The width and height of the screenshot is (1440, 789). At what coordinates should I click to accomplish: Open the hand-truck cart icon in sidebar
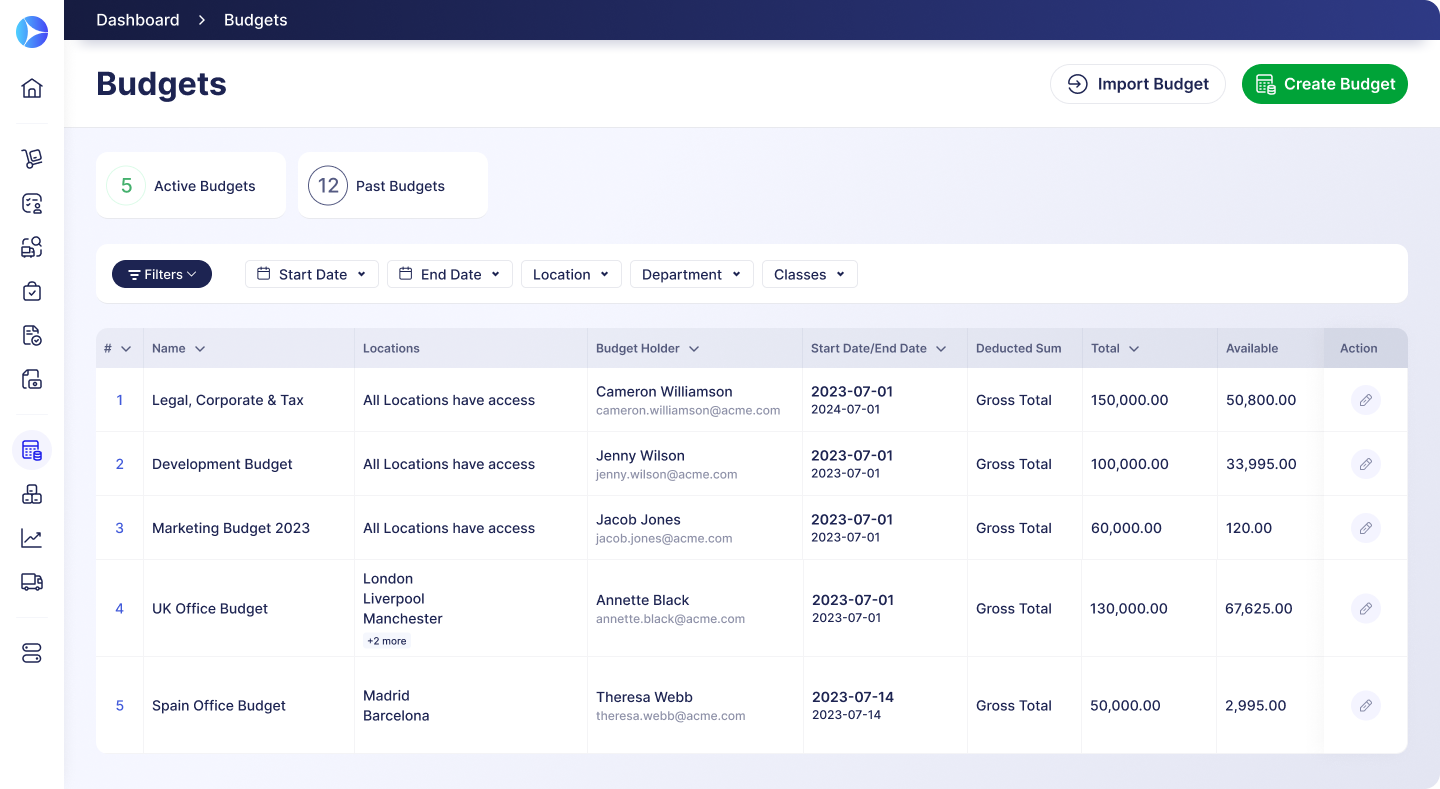pos(32,159)
